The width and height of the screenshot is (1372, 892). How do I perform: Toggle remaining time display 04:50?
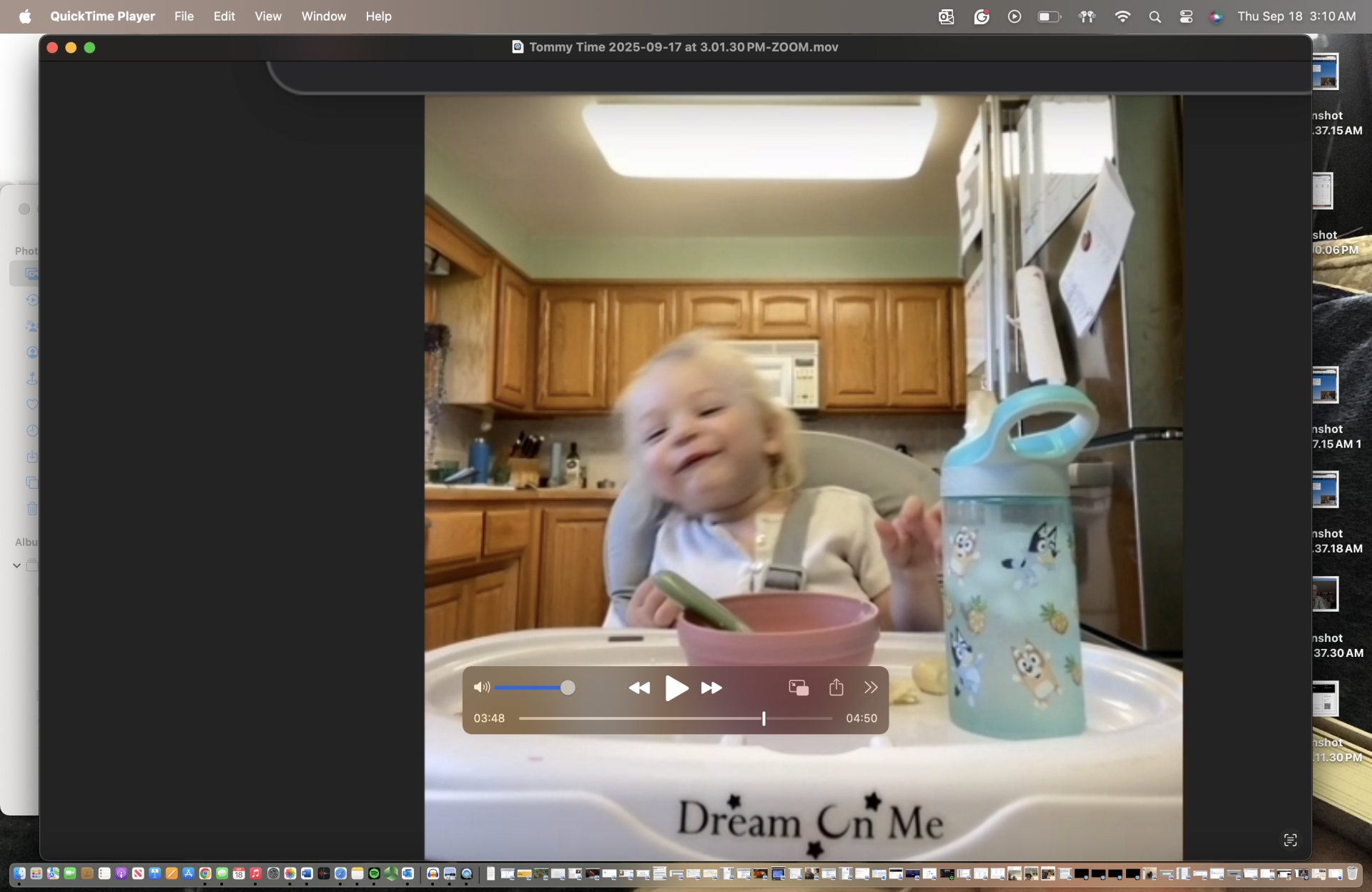[x=862, y=718]
